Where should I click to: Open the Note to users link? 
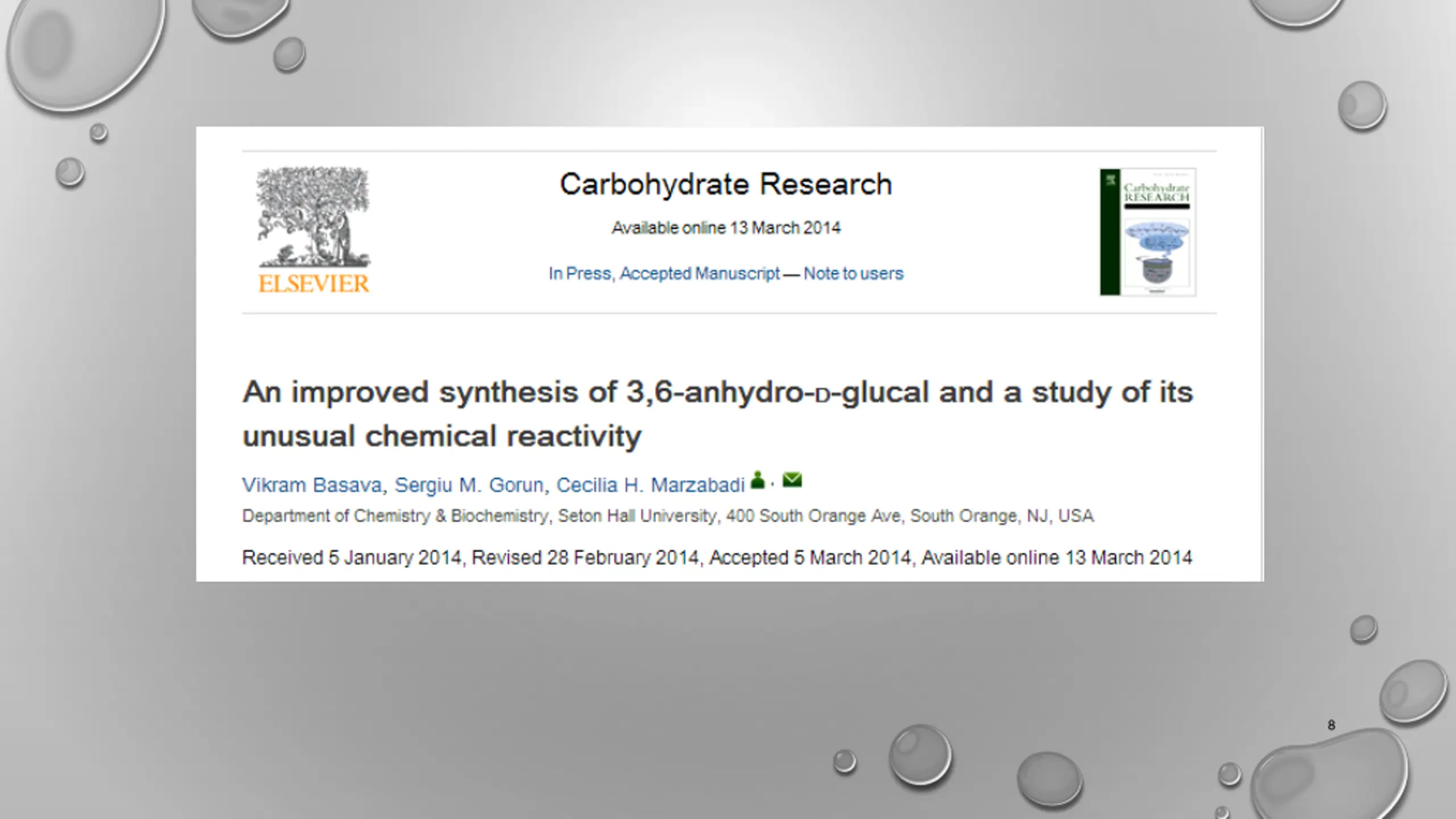pyautogui.click(x=853, y=274)
